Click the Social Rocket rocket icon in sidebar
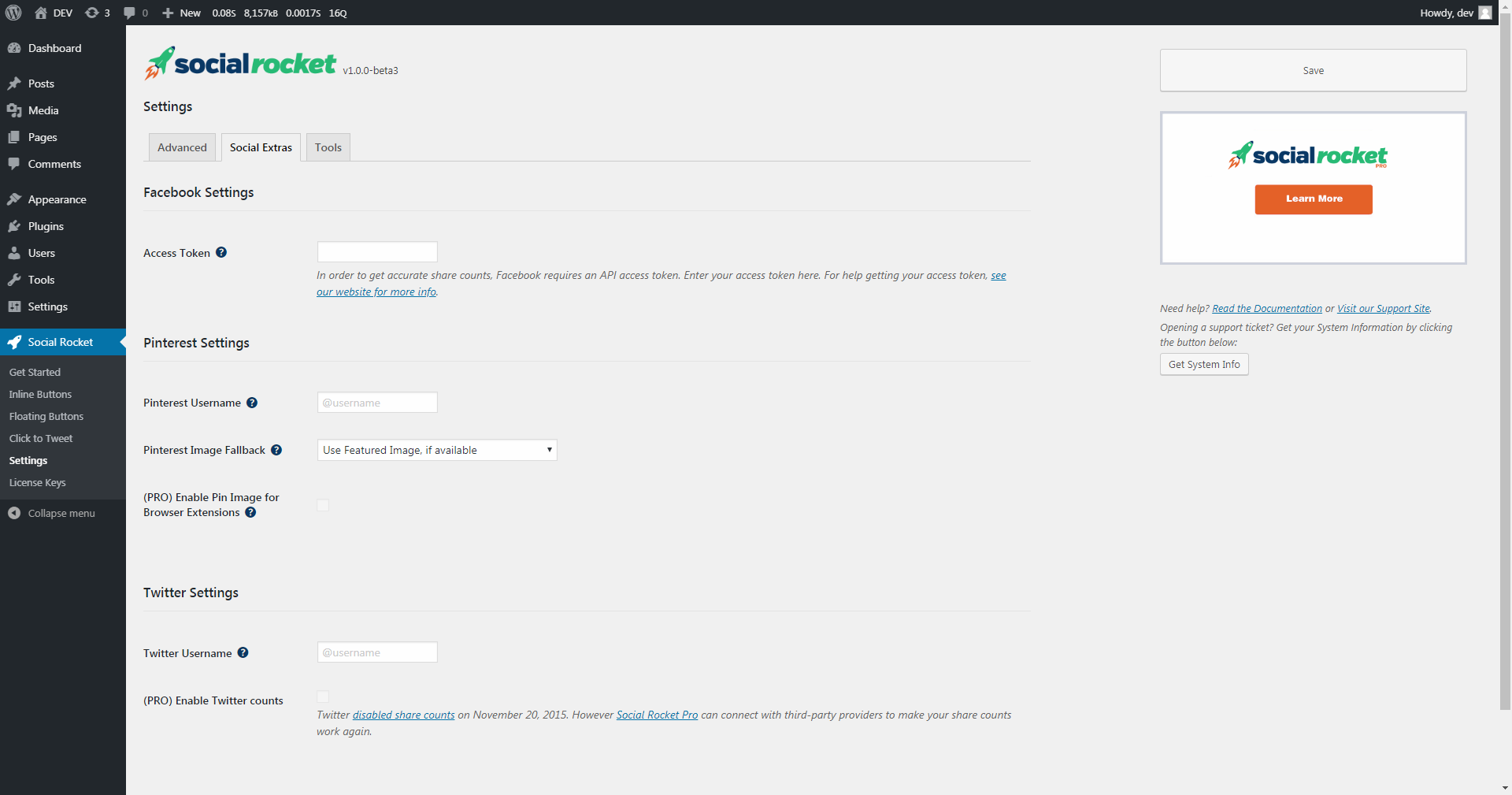The width and height of the screenshot is (1512, 795). tap(14, 342)
